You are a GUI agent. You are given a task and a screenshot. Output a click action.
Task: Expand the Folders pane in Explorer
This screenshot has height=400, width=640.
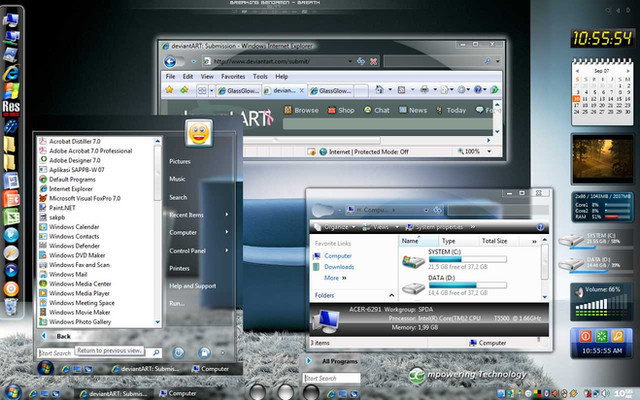(x=391, y=295)
